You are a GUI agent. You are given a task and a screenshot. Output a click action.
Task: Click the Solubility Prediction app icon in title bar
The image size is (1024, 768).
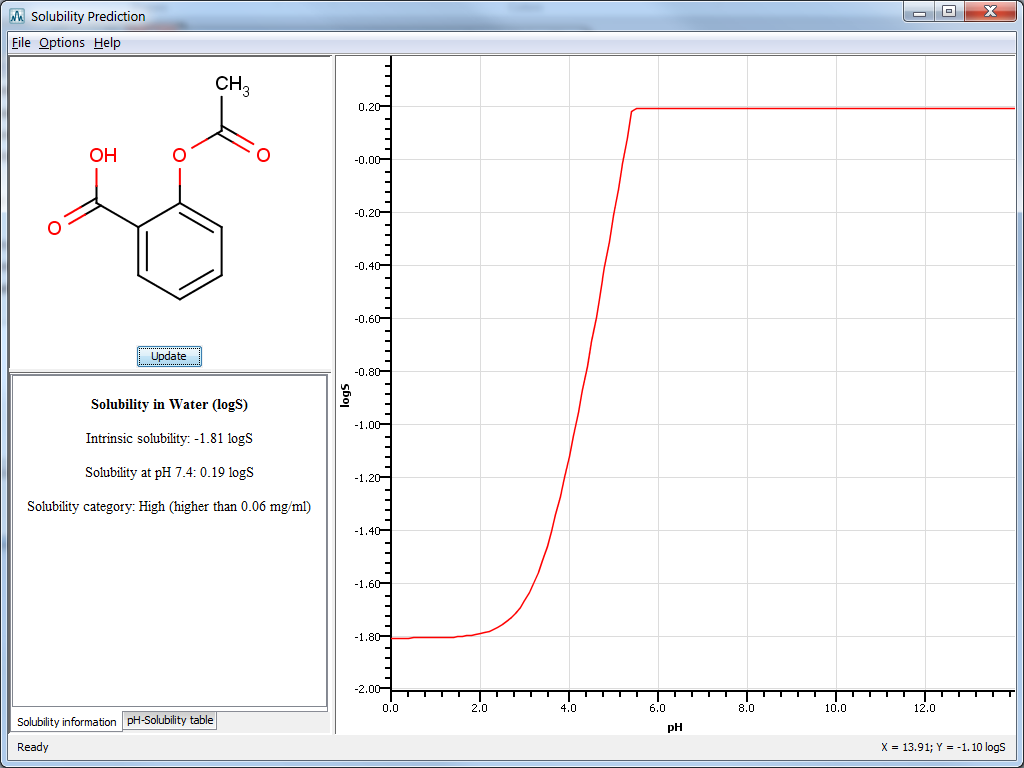17,16
